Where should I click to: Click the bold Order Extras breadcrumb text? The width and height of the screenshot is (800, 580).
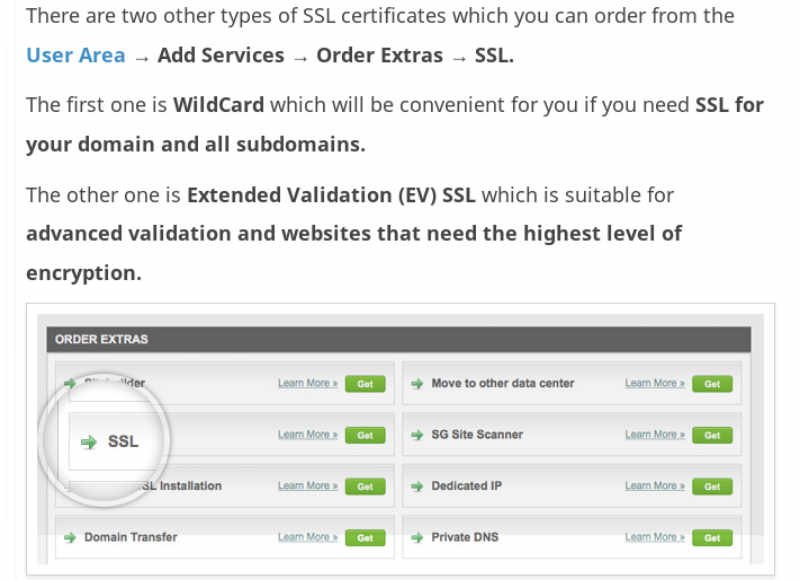coord(380,55)
